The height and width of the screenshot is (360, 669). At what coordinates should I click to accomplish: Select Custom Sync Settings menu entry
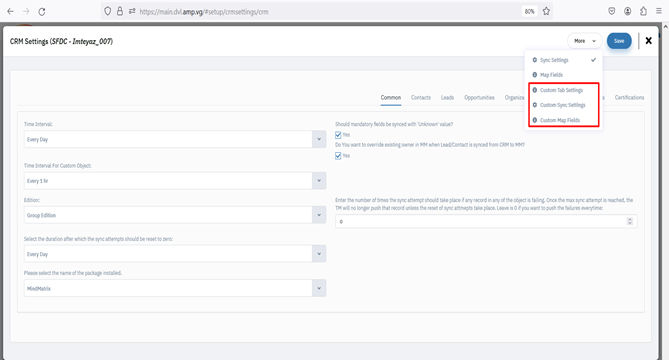click(x=564, y=105)
